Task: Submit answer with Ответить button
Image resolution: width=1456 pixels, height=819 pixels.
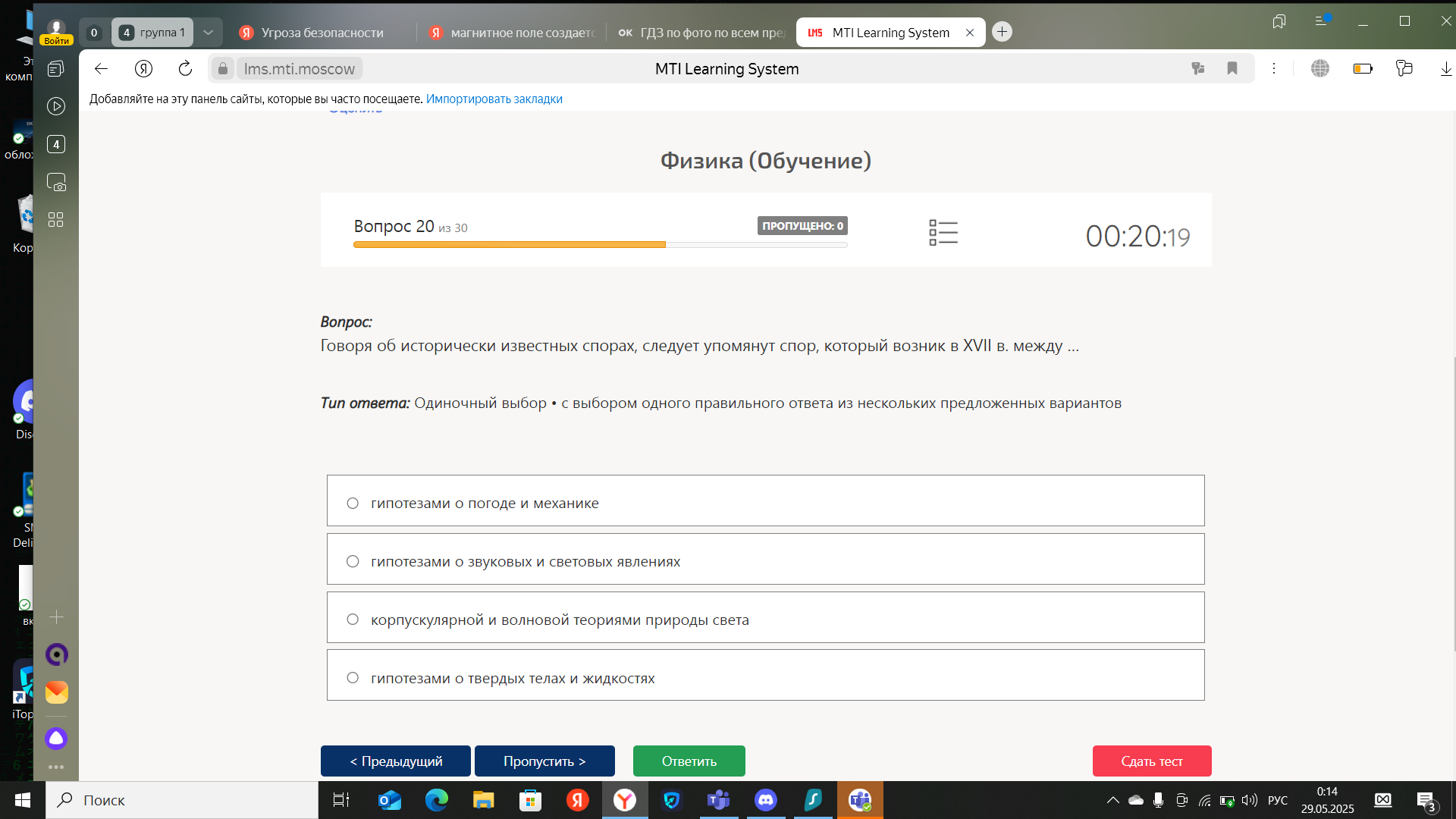Action: click(689, 761)
